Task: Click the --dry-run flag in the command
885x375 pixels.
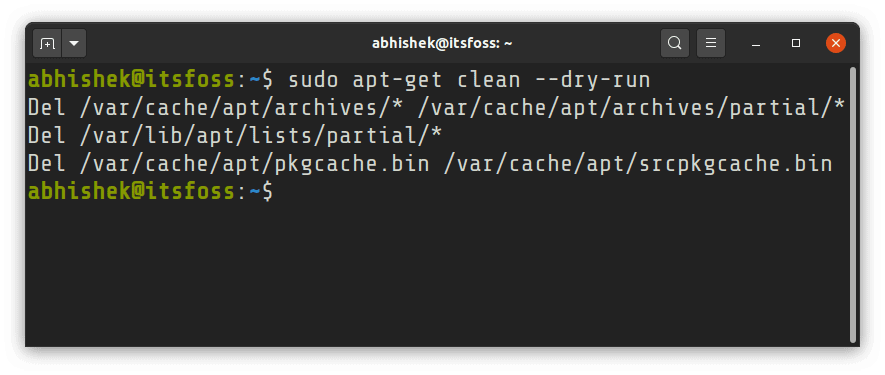Action: coord(593,80)
